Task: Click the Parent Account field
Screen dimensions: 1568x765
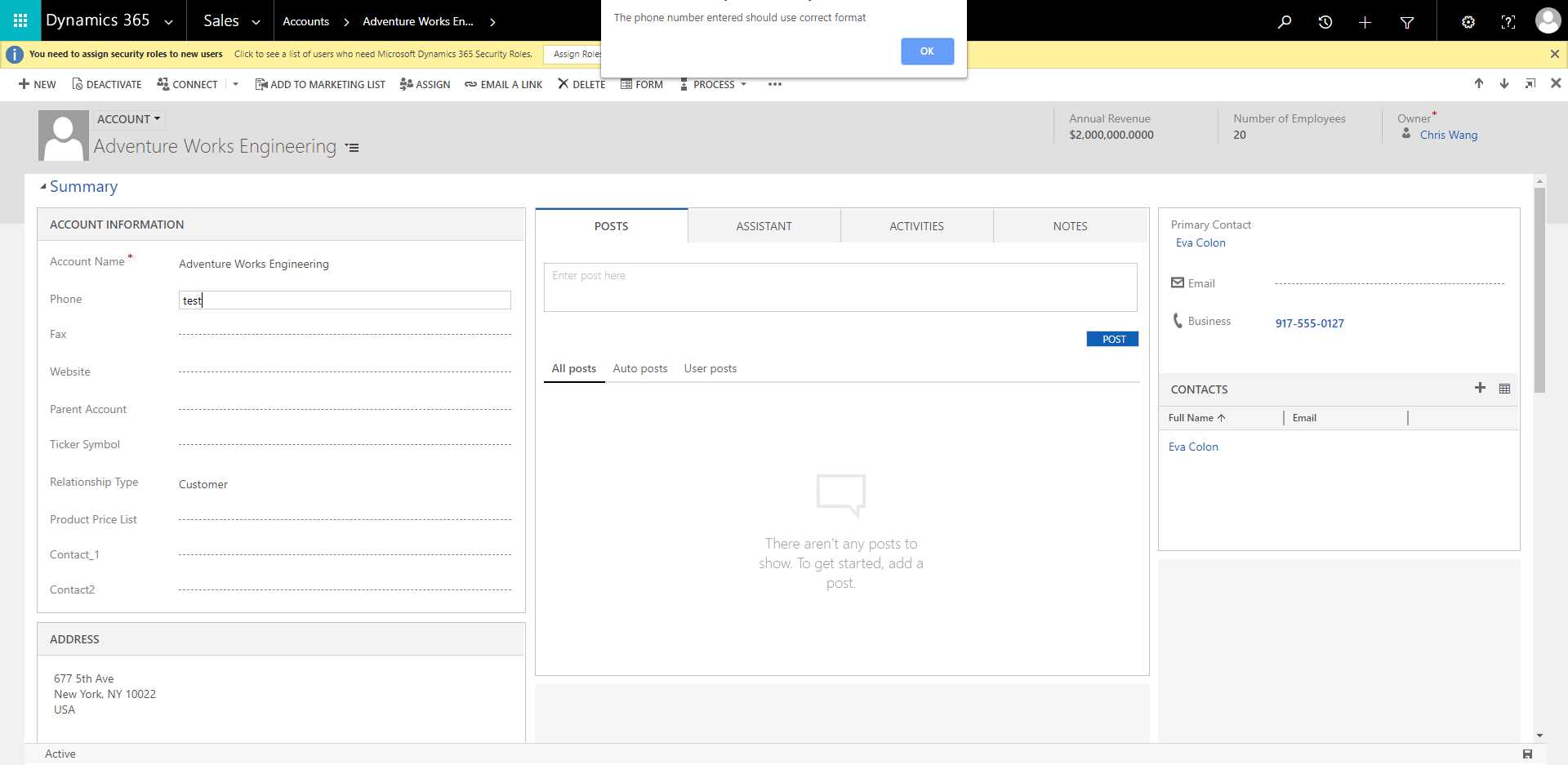Action: (345, 409)
